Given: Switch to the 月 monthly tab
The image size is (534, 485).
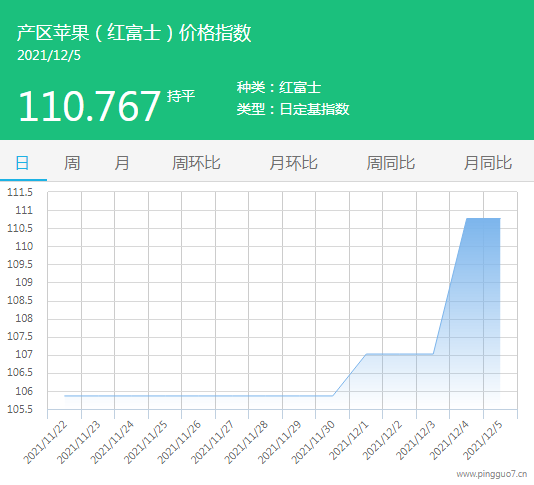Looking at the screenshot, I should [x=122, y=163].
